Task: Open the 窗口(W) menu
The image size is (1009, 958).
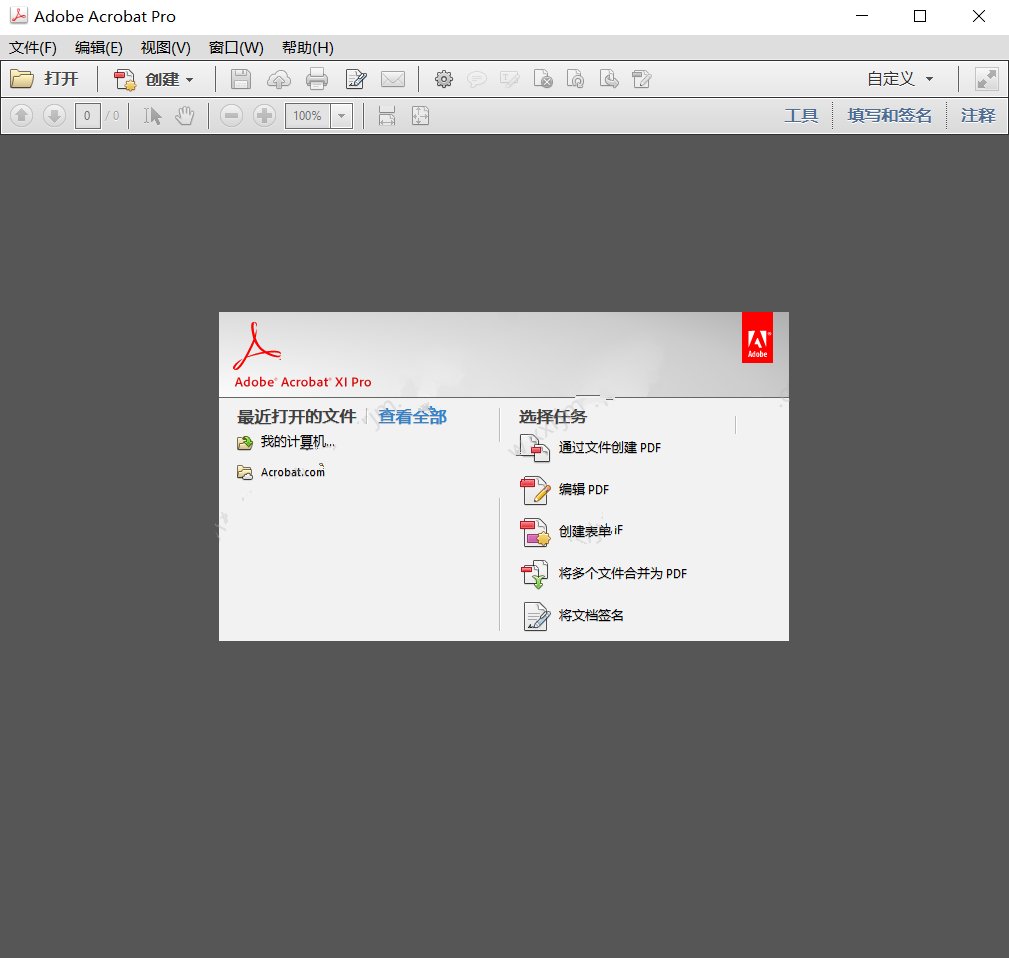Action: pos(236,48)
